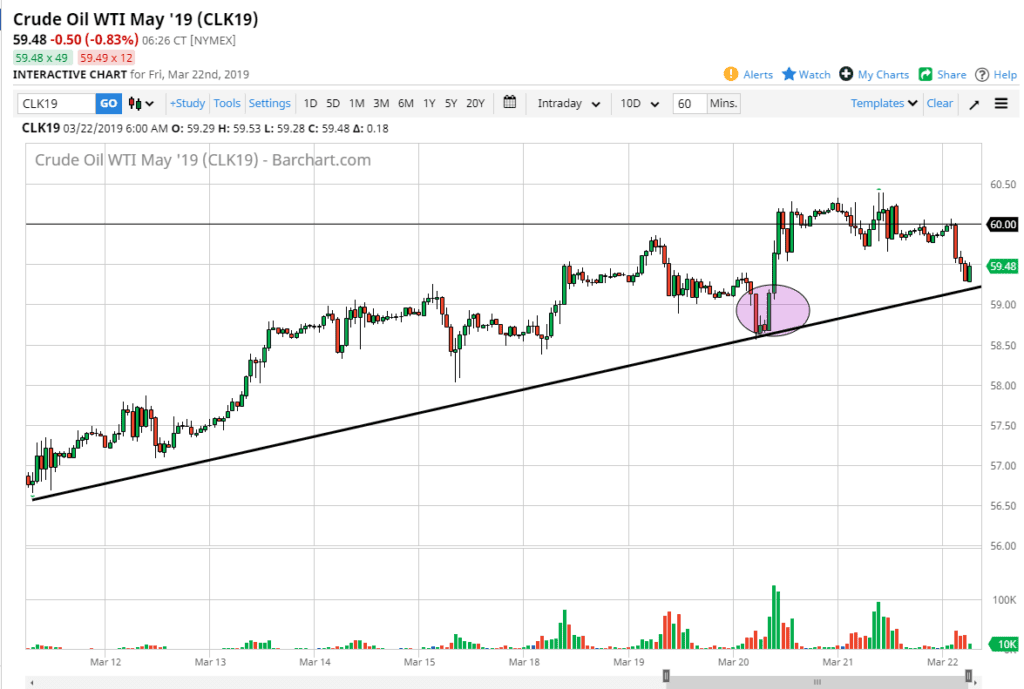Add symbol to Watch list star
The width and height of the screenshot is (1024, 689).
coord(789,75)
